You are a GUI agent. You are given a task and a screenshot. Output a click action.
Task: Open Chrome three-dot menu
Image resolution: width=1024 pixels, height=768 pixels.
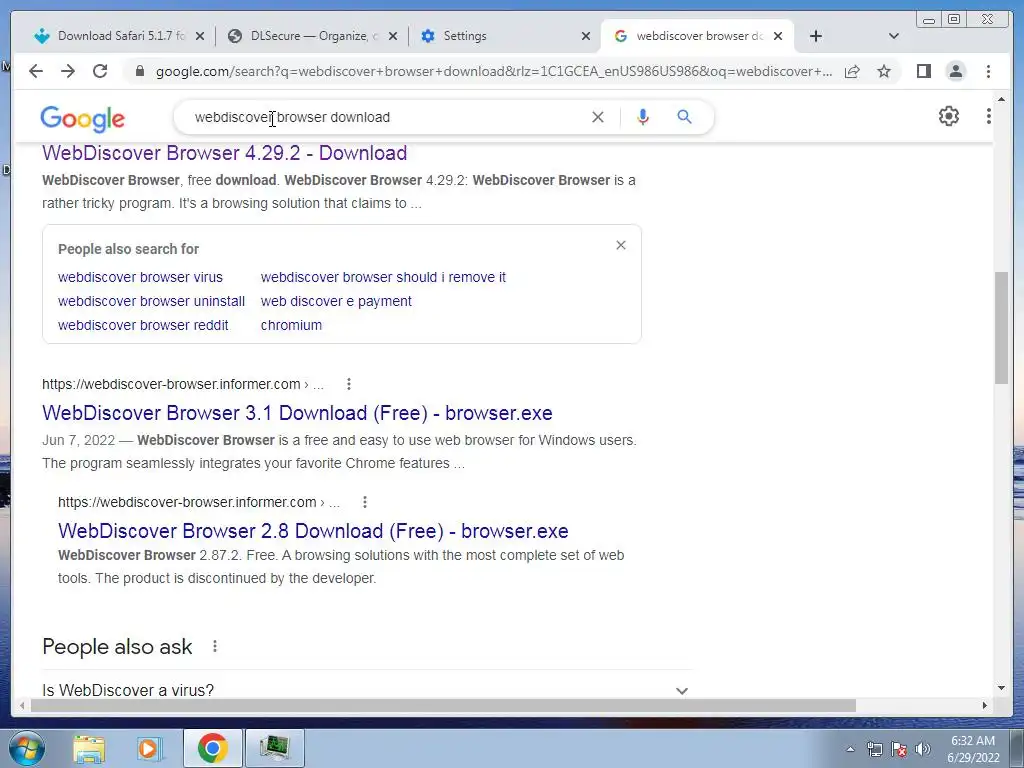coord(988,71)
